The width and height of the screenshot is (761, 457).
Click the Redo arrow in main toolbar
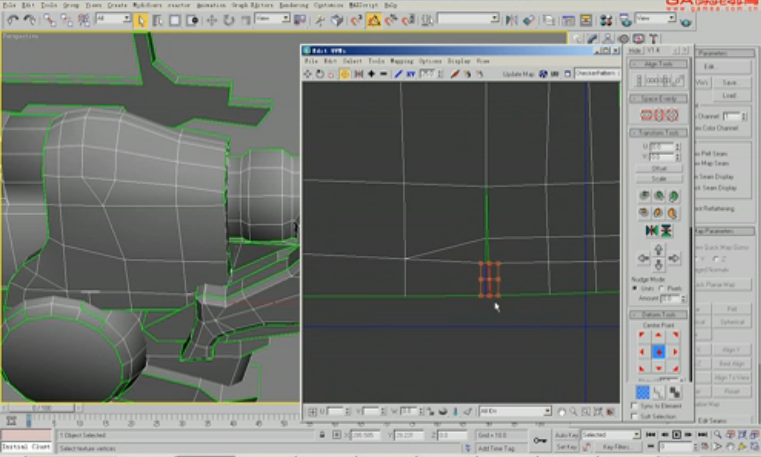pos(30,20)
